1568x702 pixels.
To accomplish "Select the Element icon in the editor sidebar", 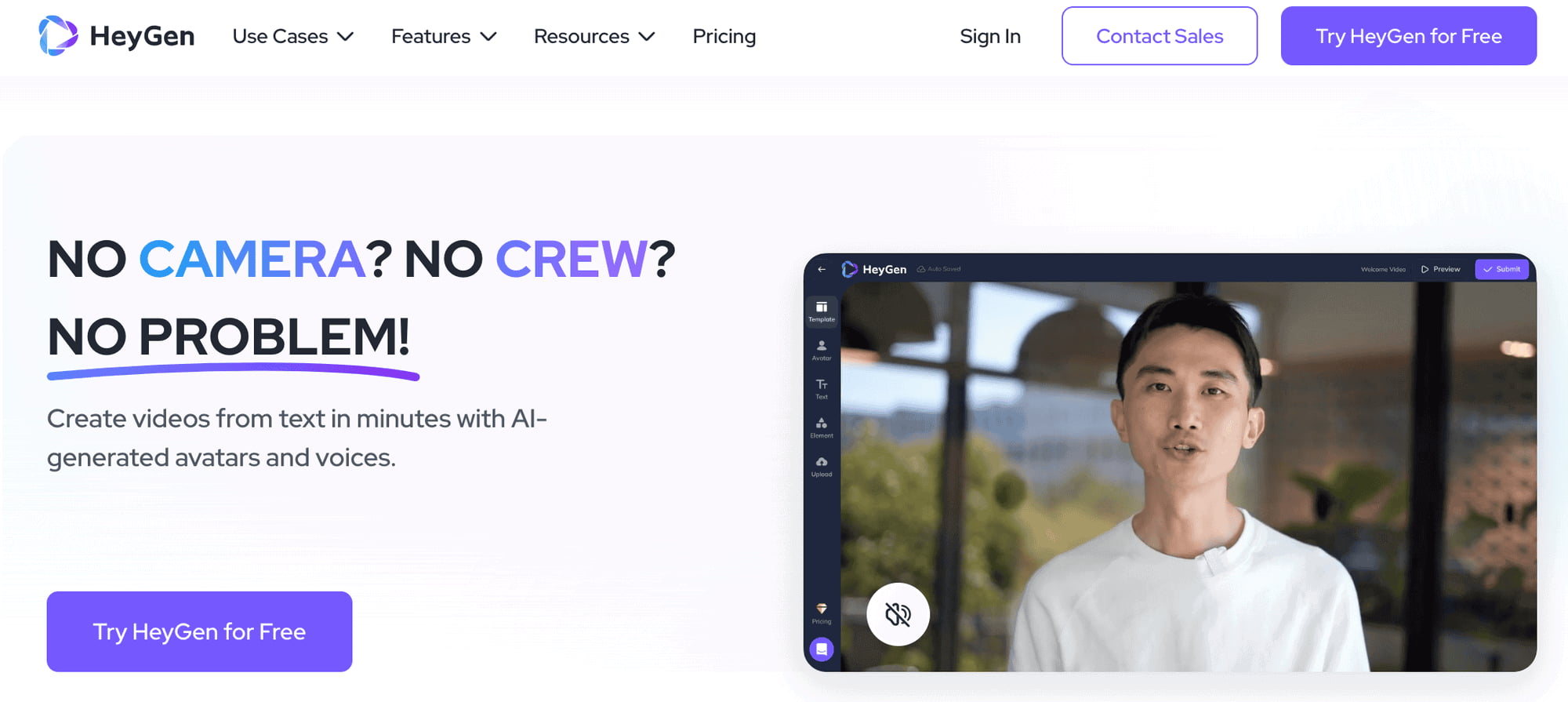I will tap(822, 427).
